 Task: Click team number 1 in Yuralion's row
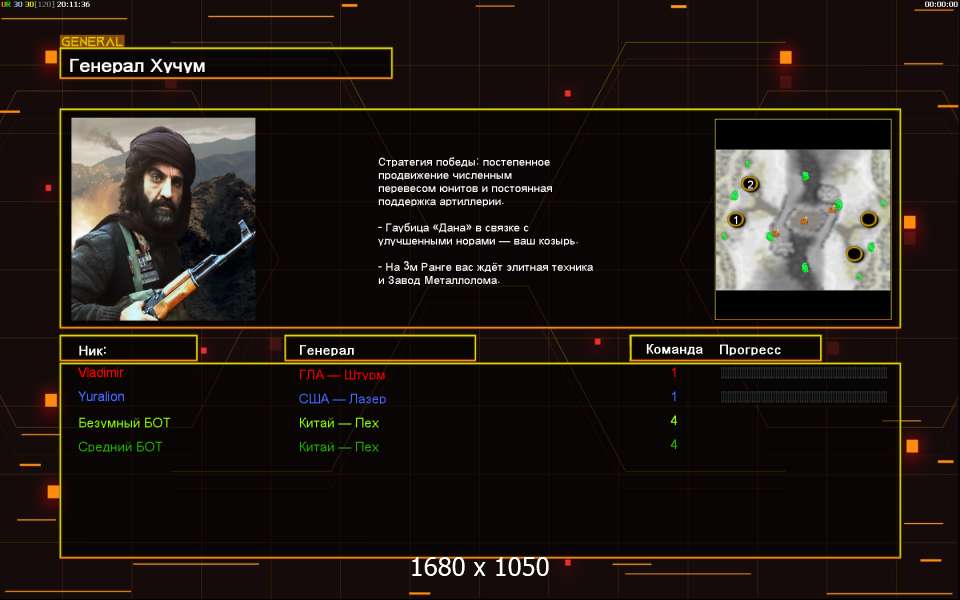[674, 397]
